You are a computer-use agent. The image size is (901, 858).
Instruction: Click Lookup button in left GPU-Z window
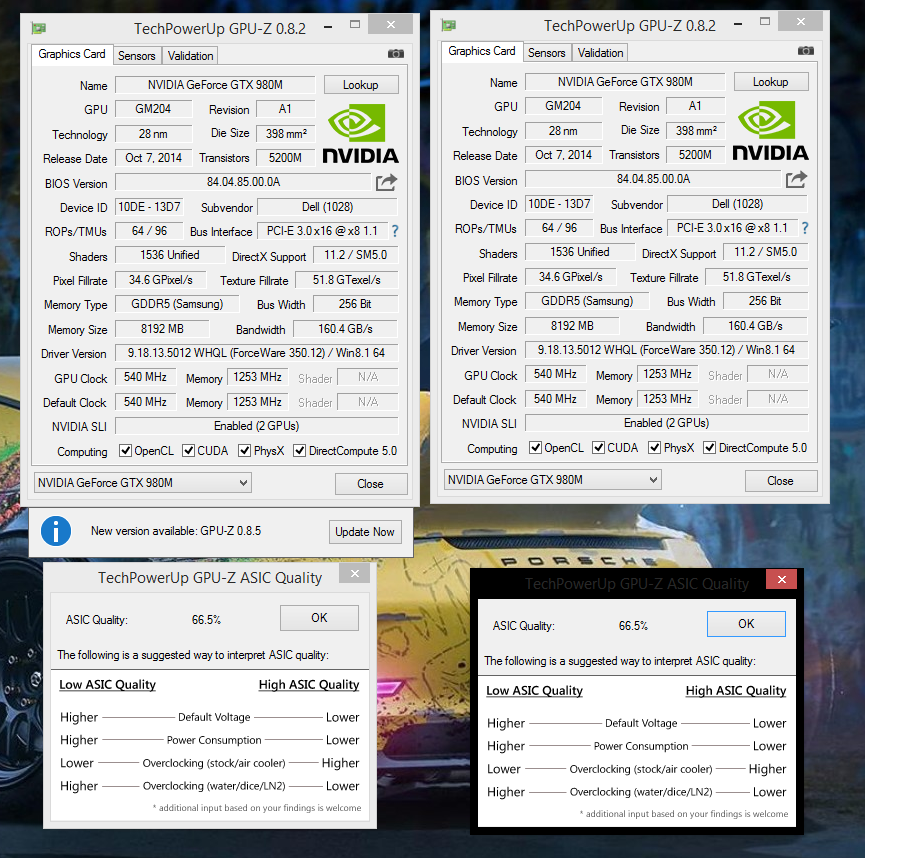click(x=361, y=85)
